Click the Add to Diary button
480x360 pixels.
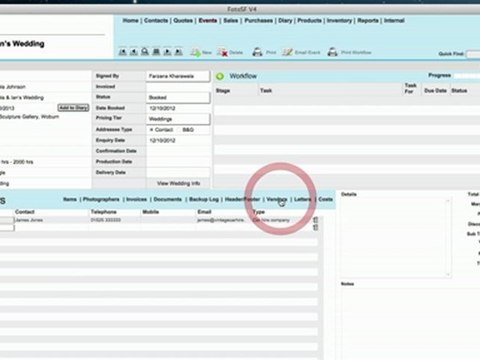point(73,108)
